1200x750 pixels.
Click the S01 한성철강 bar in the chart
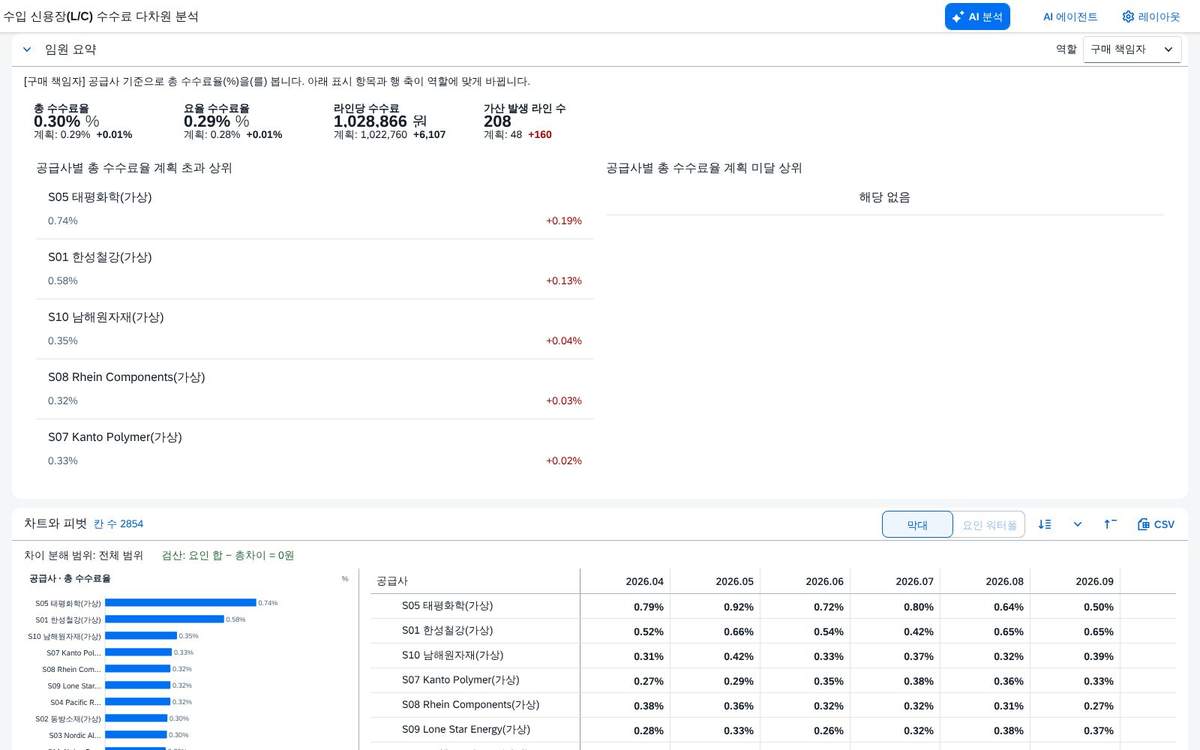click(164, 619)
